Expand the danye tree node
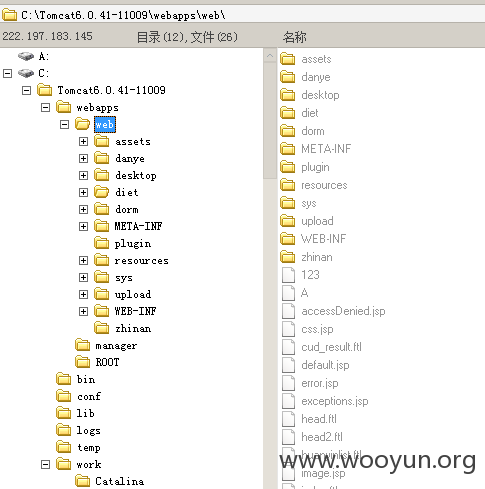 (x=83, y=158)
